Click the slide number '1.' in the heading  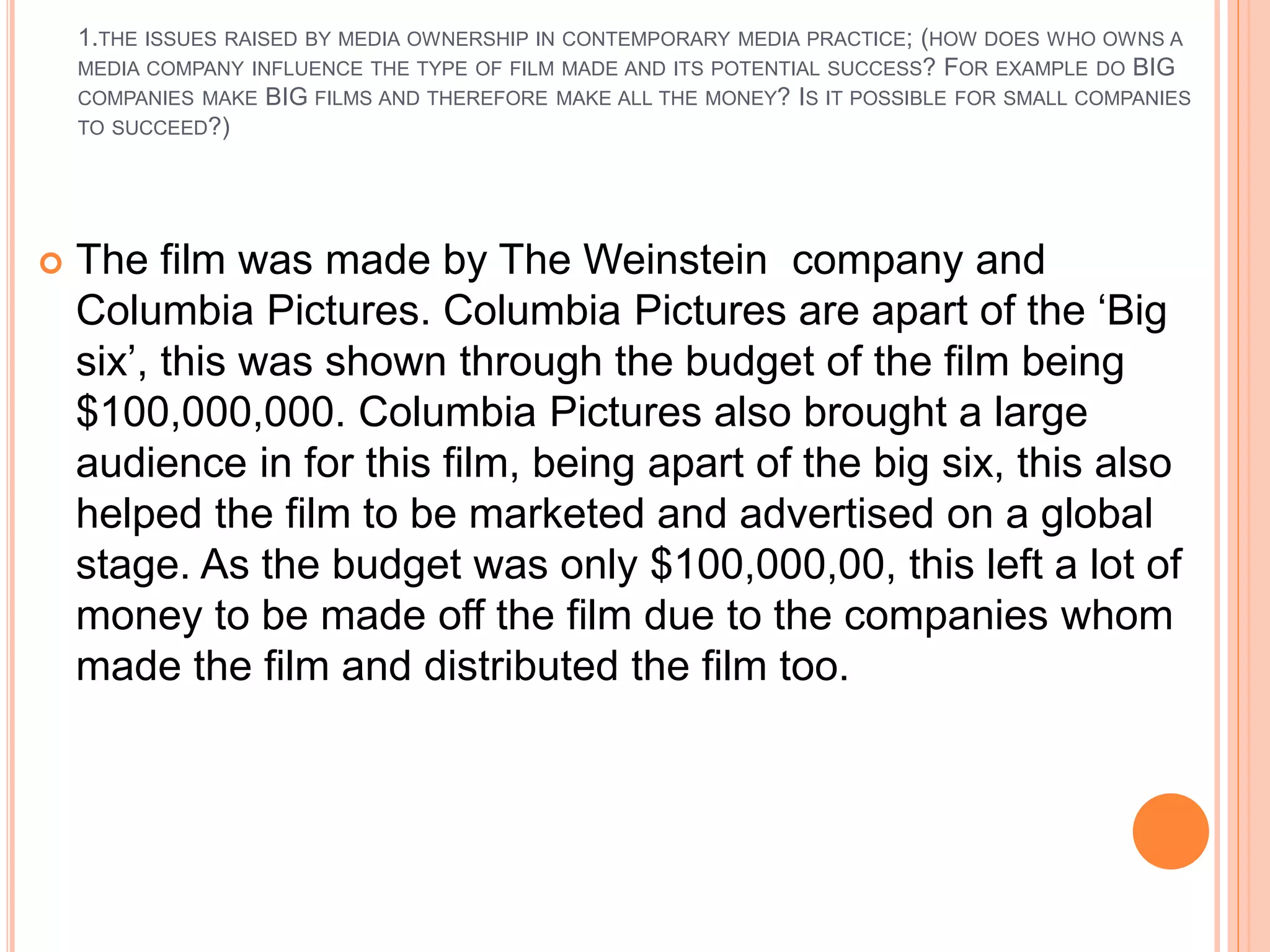(88, 38)
